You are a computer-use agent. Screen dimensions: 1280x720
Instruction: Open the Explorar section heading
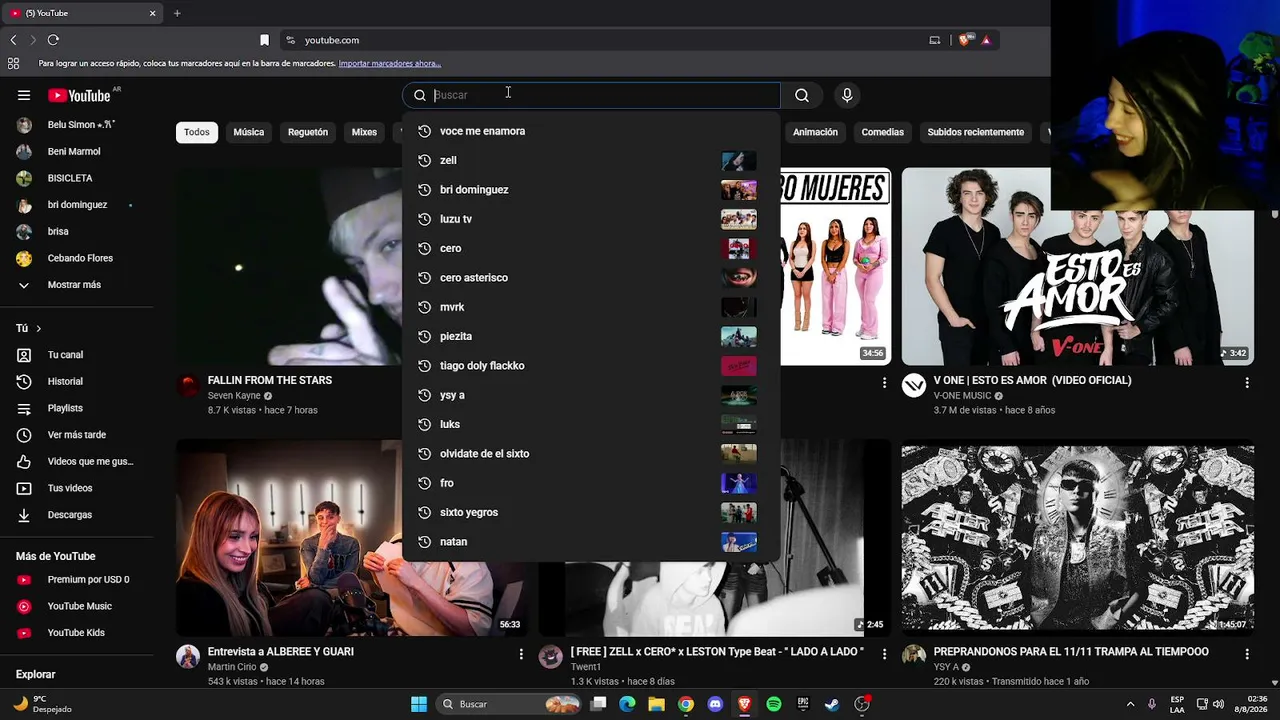(x=36, y=675)
